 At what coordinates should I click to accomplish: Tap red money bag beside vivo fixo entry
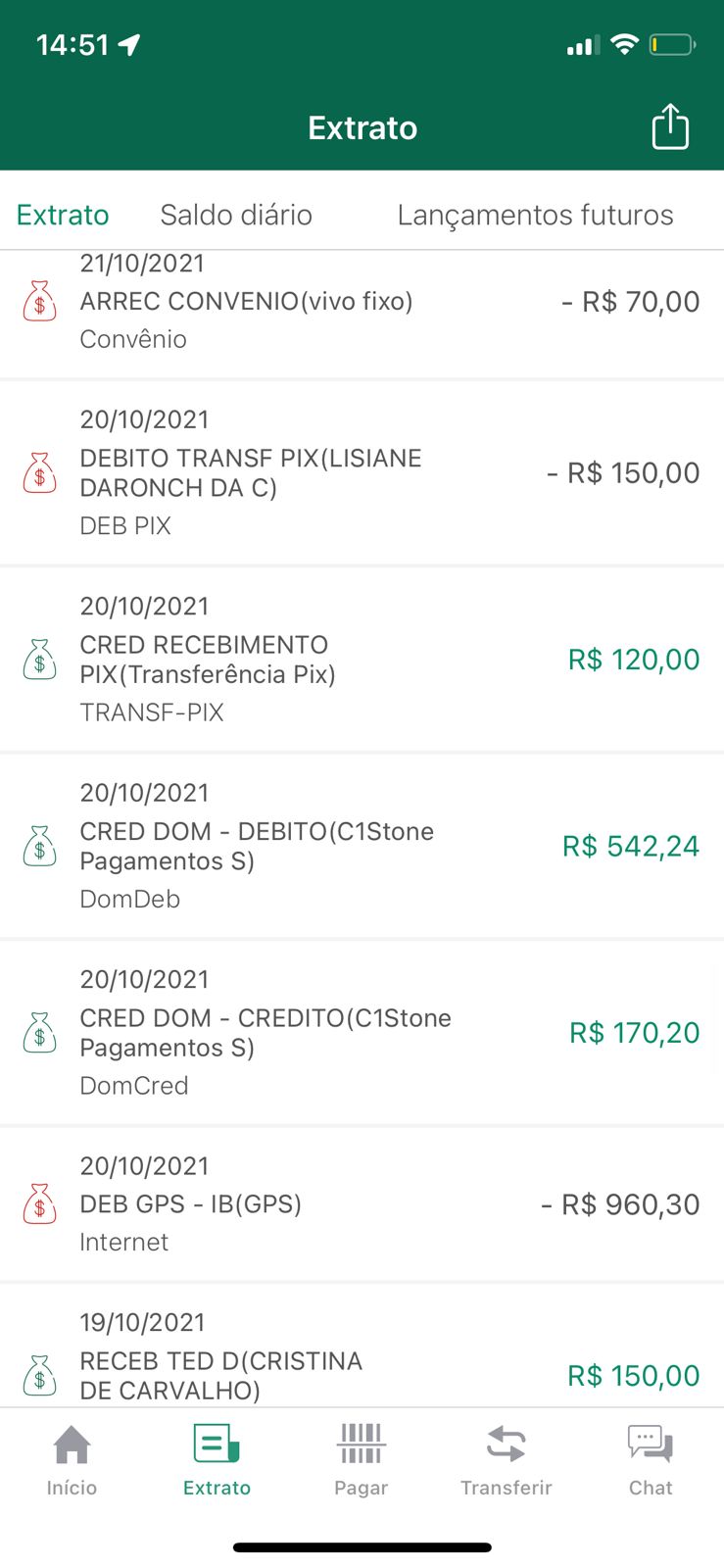(40, 302)
